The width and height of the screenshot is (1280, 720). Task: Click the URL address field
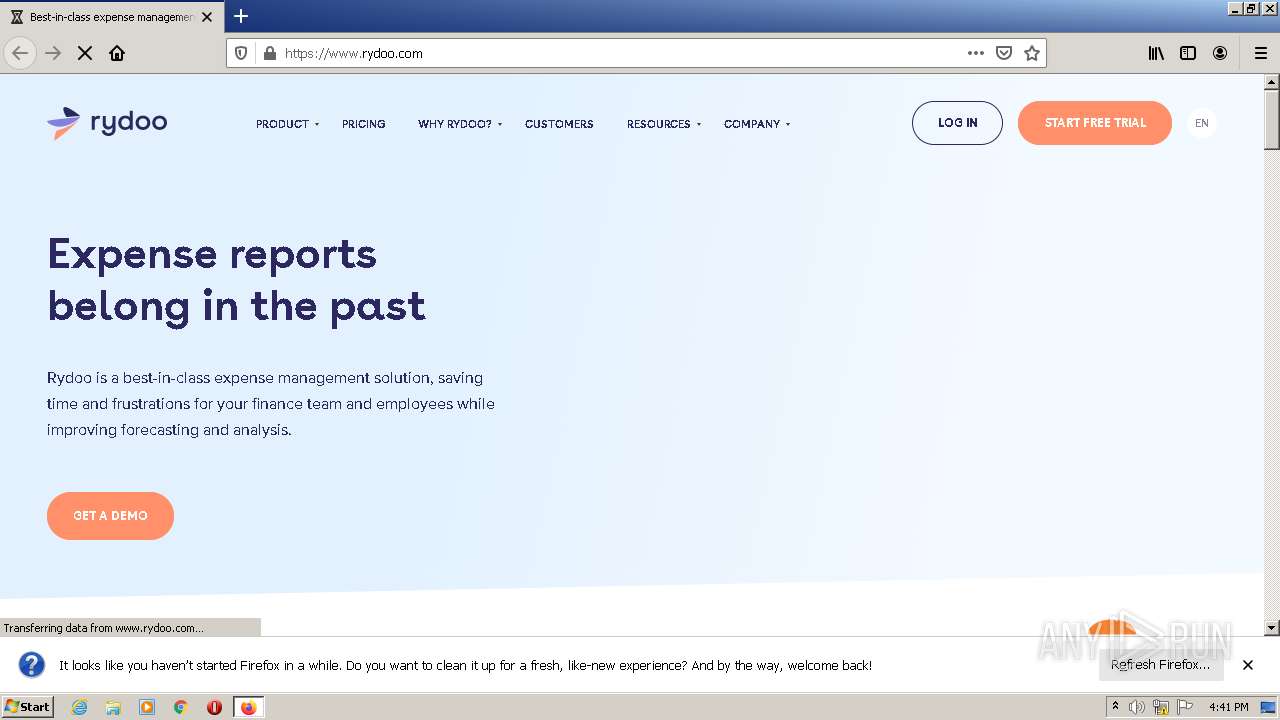coord(620,53)
